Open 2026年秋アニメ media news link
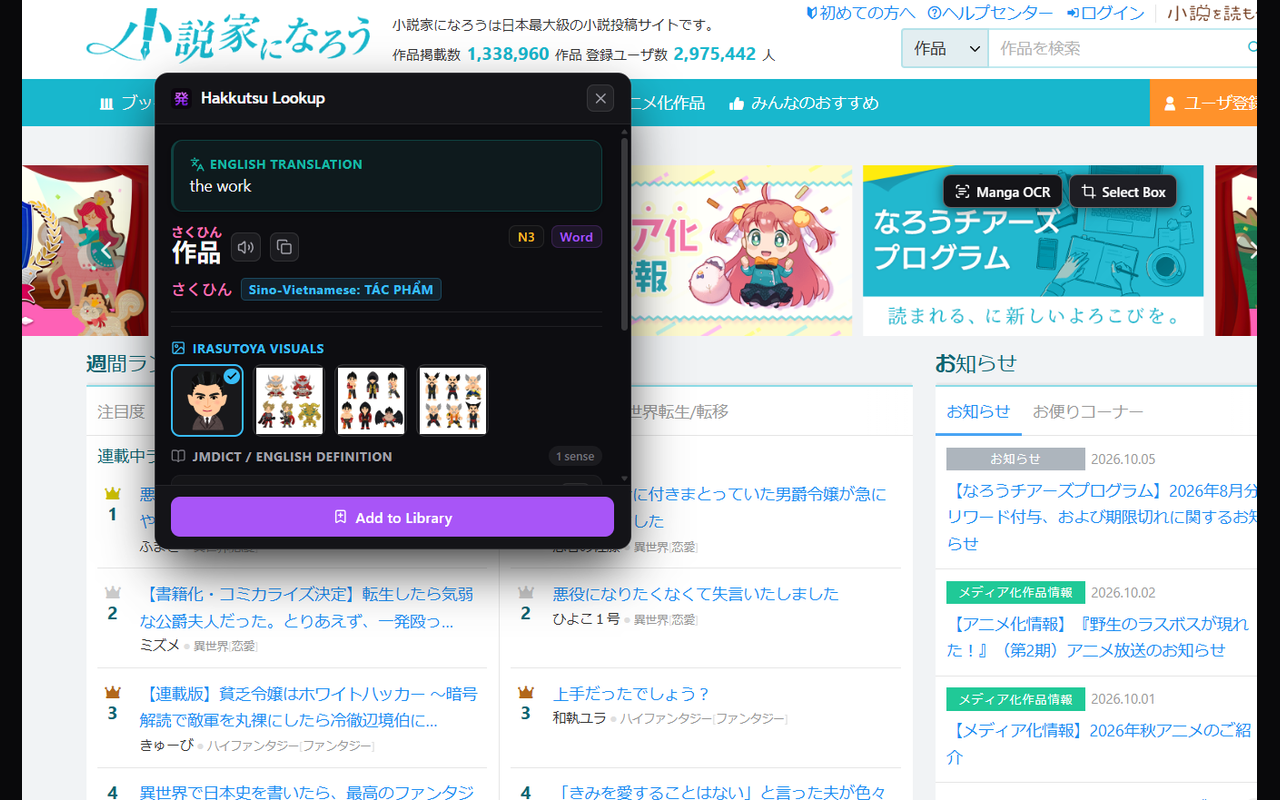This screenshot has width=1280, height=800. [x=1099, y=743]
